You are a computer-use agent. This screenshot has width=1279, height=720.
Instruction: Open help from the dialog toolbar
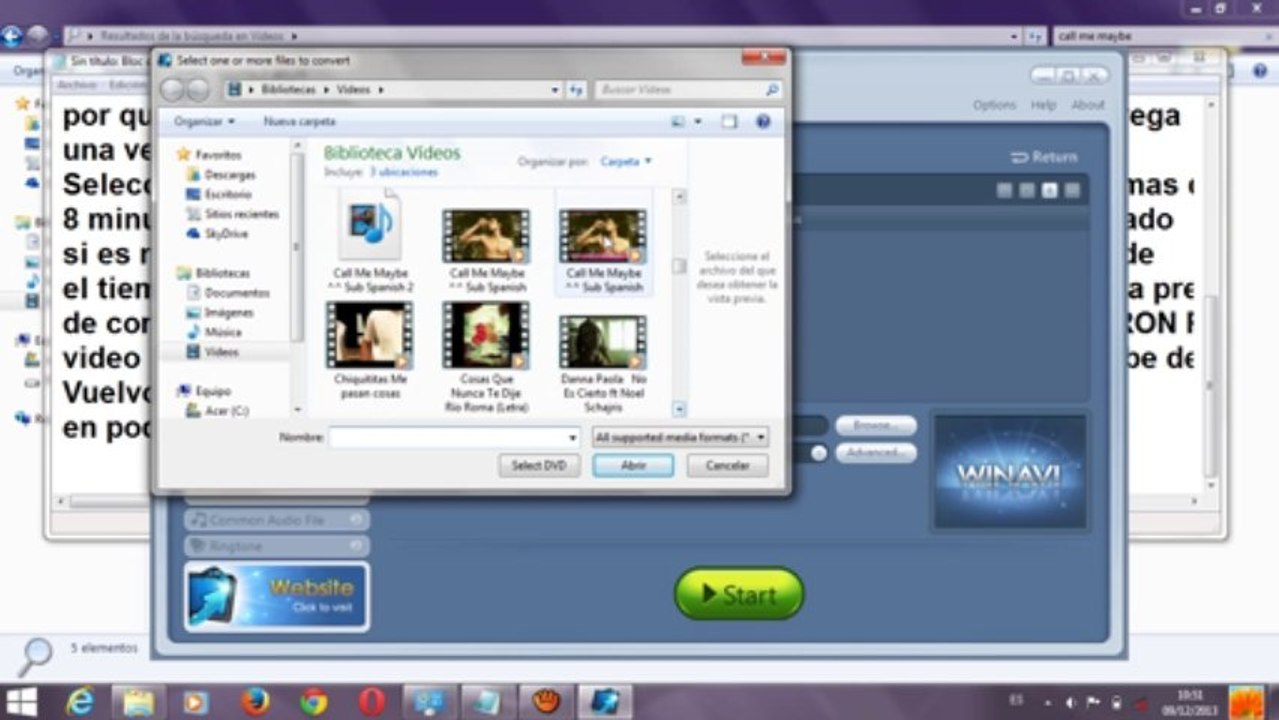(x=763, y=121)
